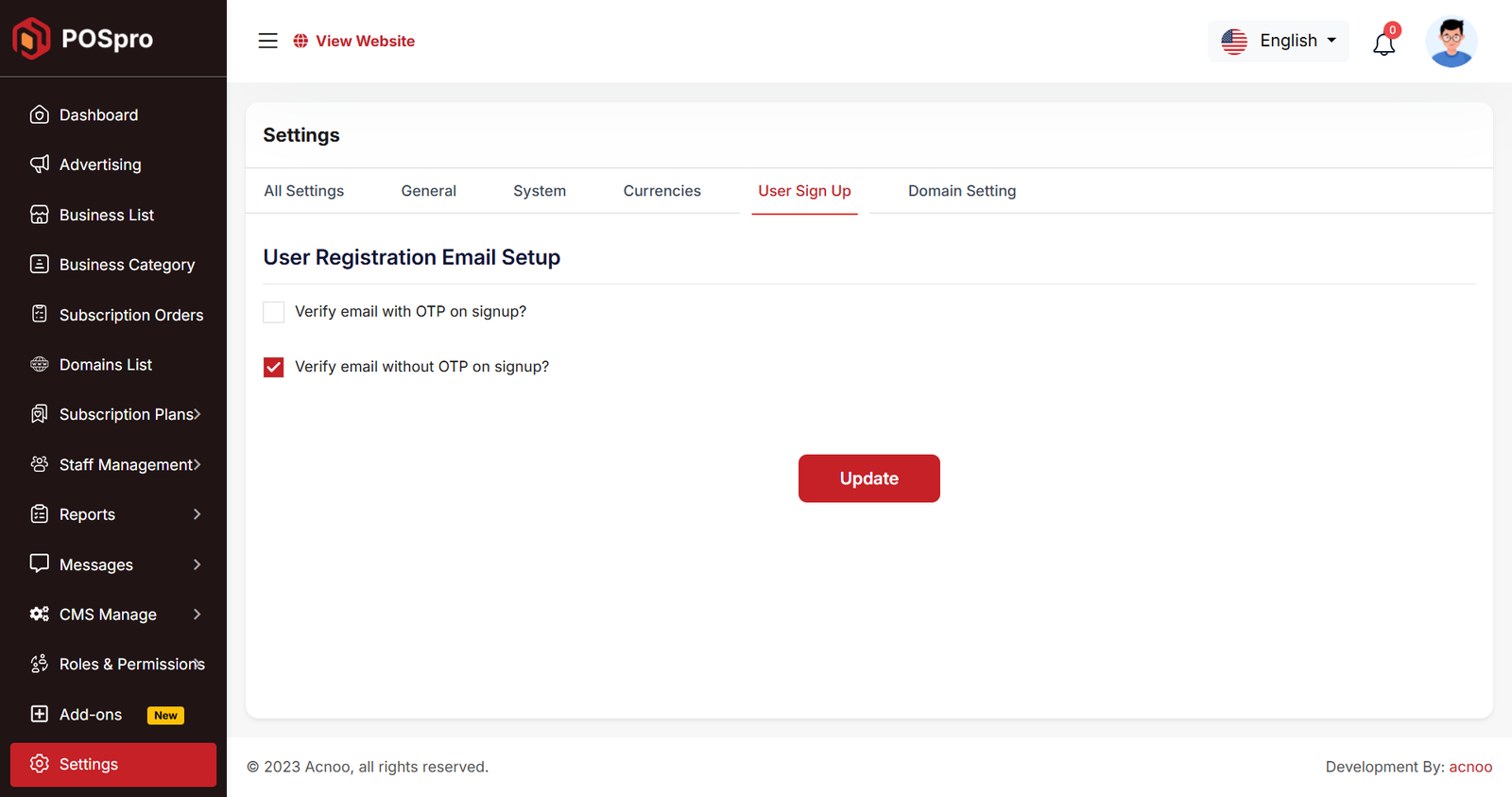Expand the Reports submenu
1512x797 pixels.
(x=197, y=514)
